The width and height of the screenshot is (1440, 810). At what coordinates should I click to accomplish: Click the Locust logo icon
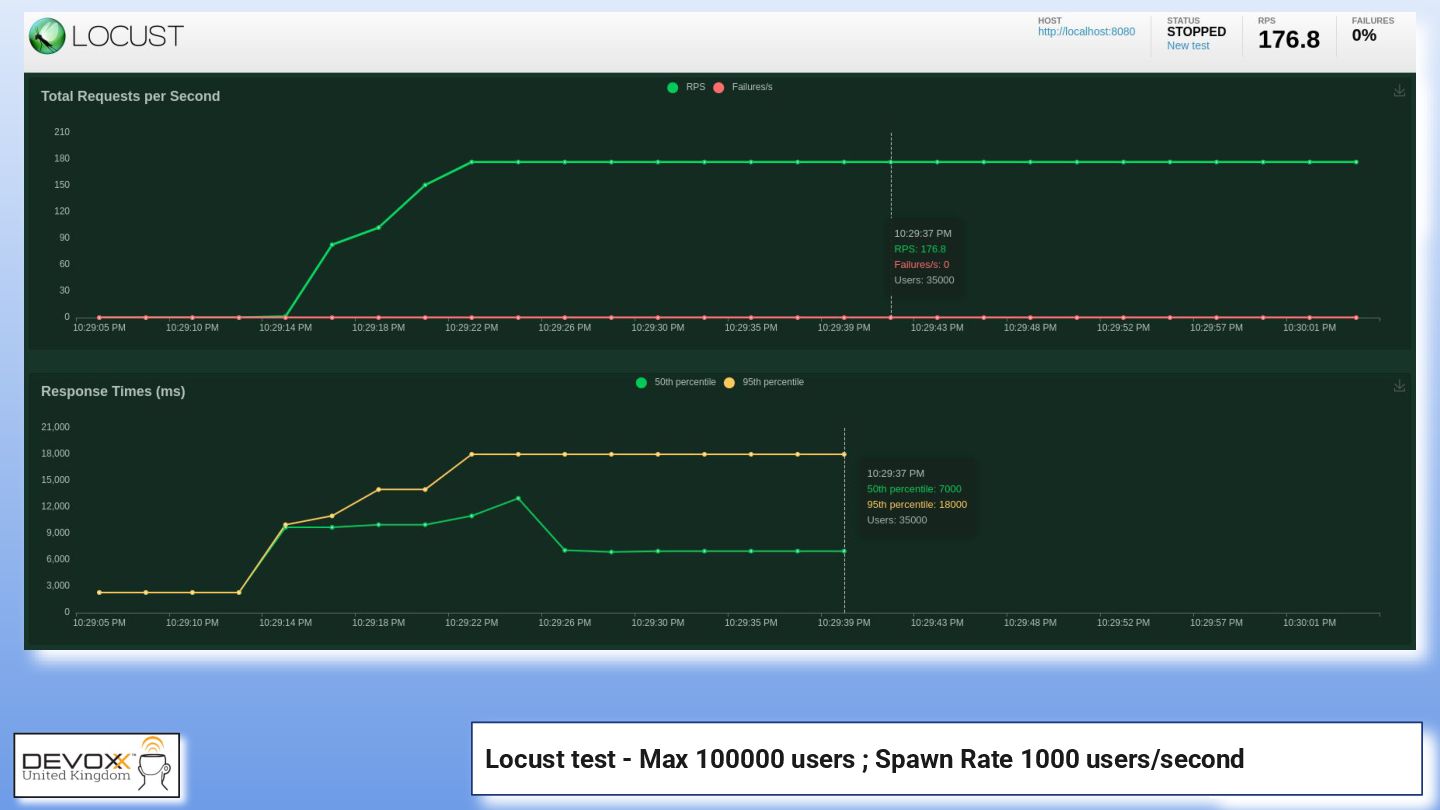coord(47,36)
